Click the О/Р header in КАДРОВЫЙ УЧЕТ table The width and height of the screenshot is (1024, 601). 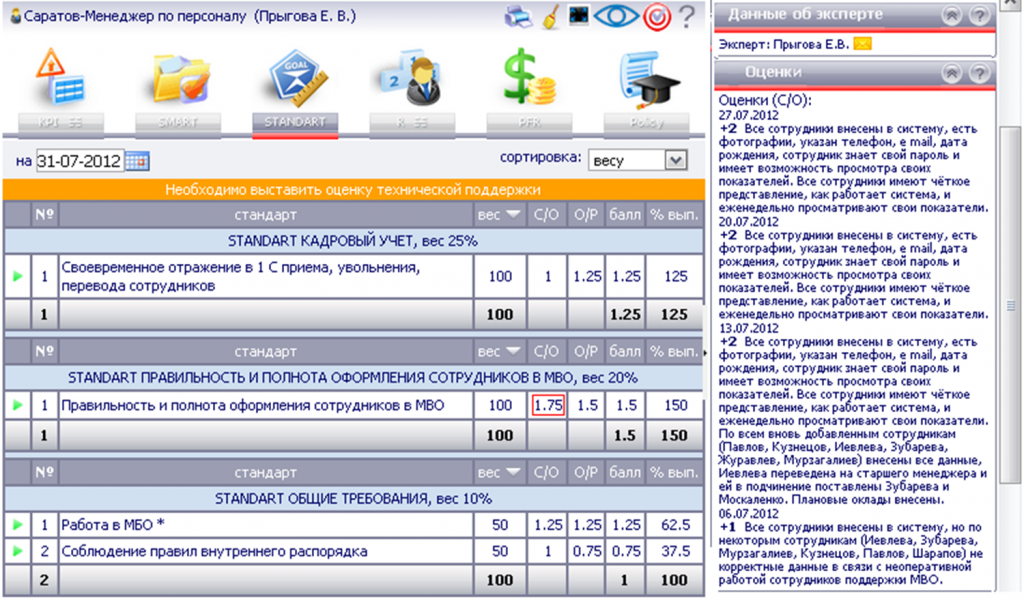click(586, 214)
